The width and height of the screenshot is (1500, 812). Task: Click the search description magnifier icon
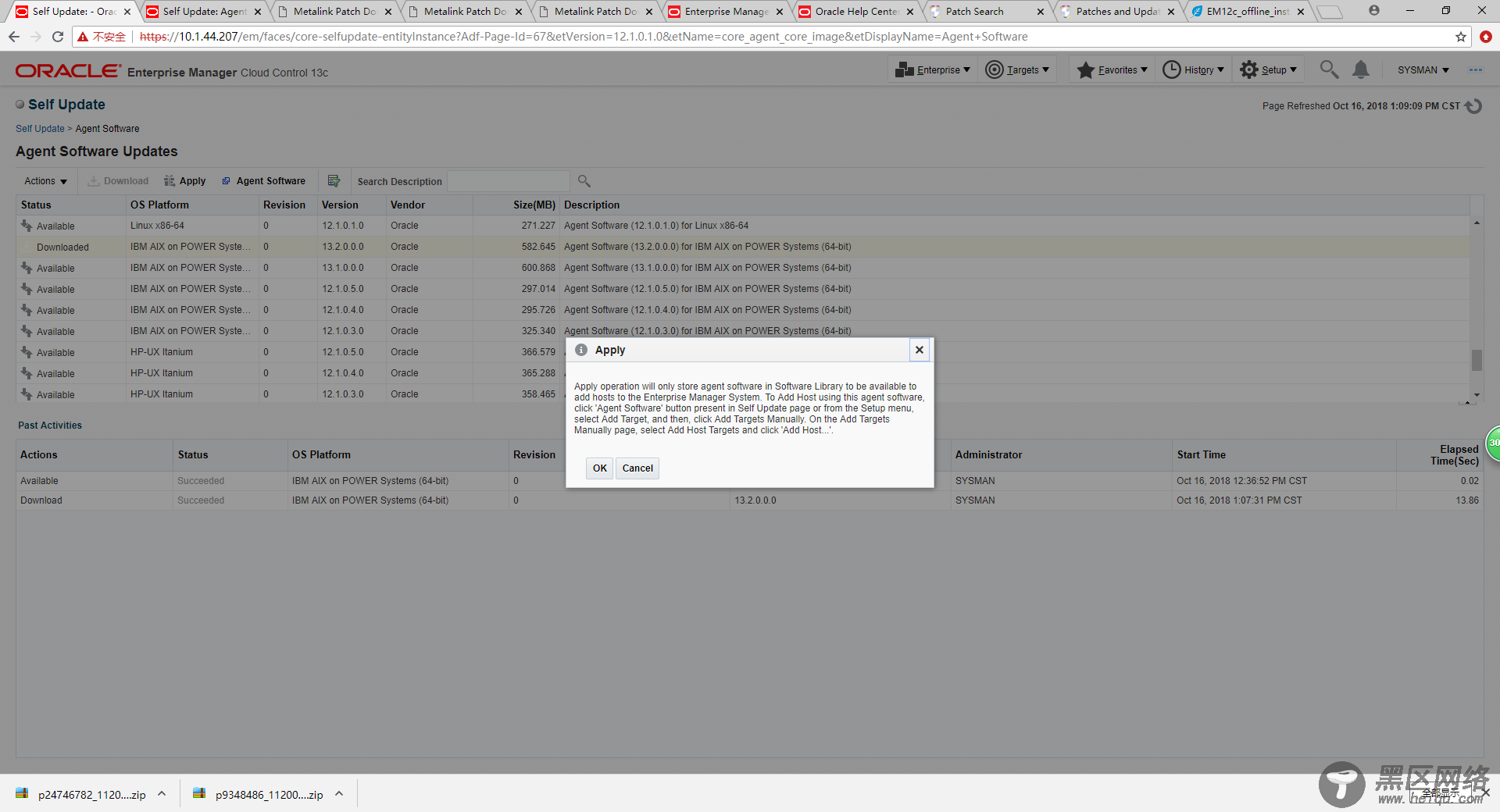click(584, 181)
